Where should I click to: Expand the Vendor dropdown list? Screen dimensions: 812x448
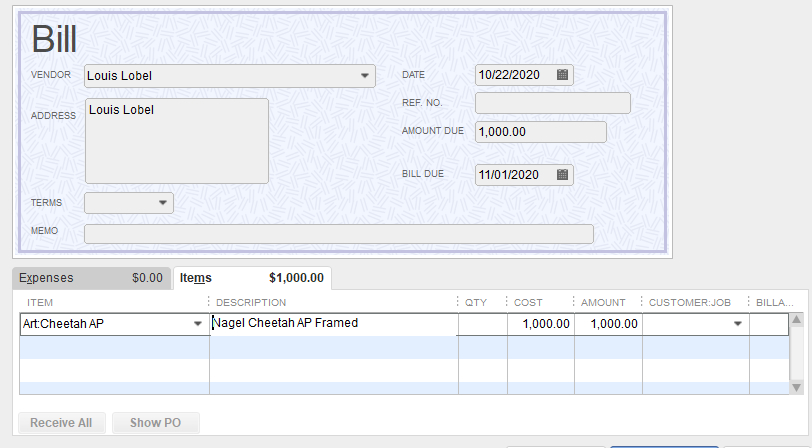[x=364, y=76]
